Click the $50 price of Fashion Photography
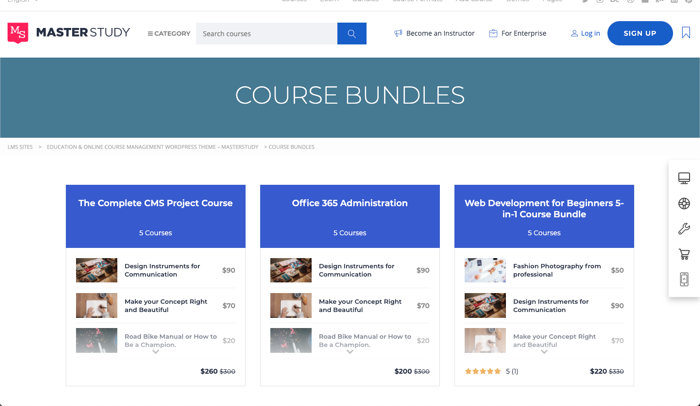Screen dimensions: 700x406 pos(617,270)
